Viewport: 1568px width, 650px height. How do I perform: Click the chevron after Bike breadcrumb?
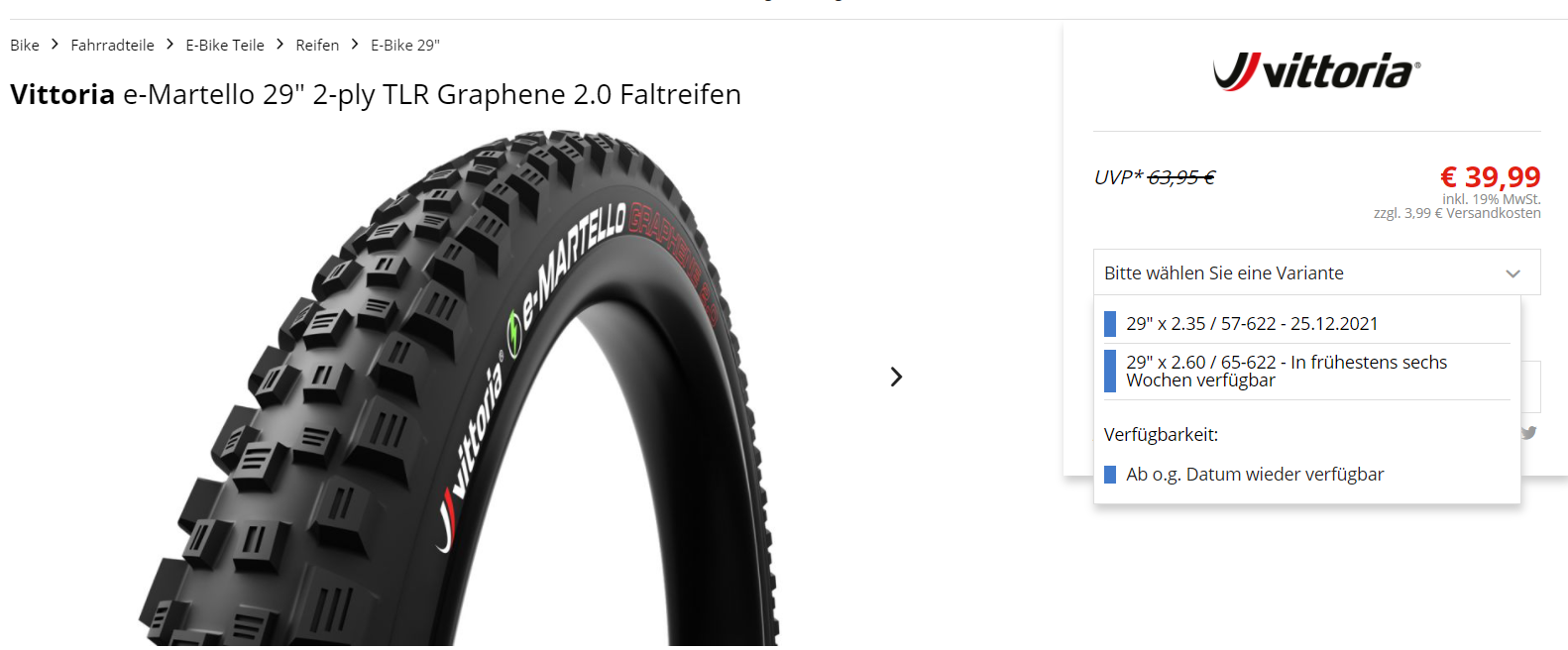55,45
